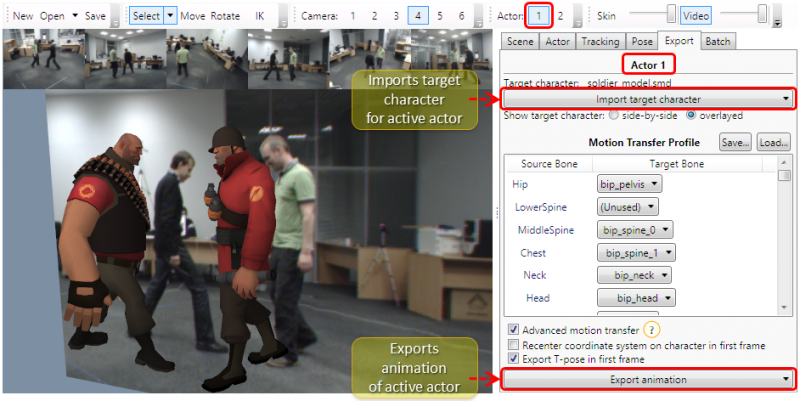This screenshot has width=800, height=401.
Task: Open the Hip target bone dropdown
Action: click(629, 184)
